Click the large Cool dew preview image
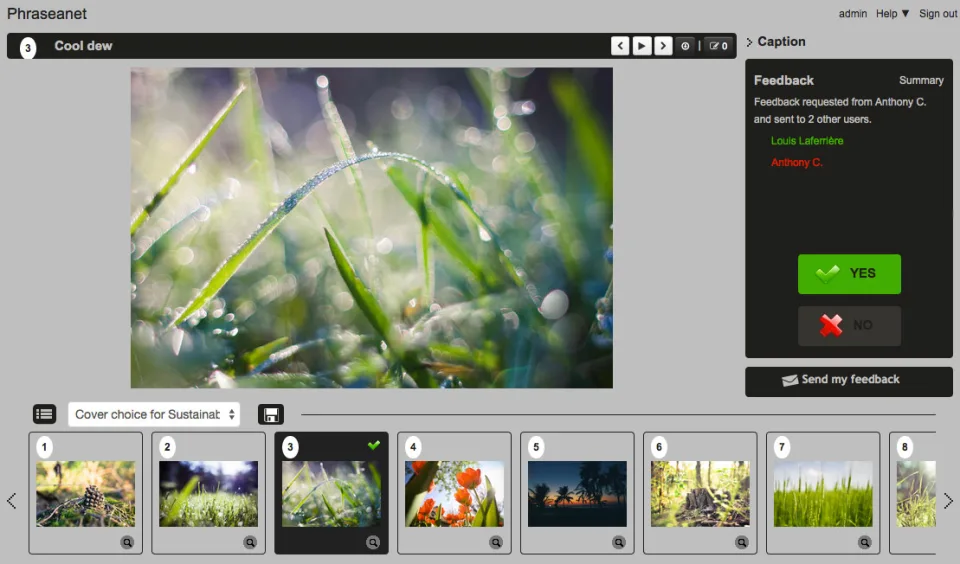The width and height of the screenshot is (960, 564). coord(372,227)
